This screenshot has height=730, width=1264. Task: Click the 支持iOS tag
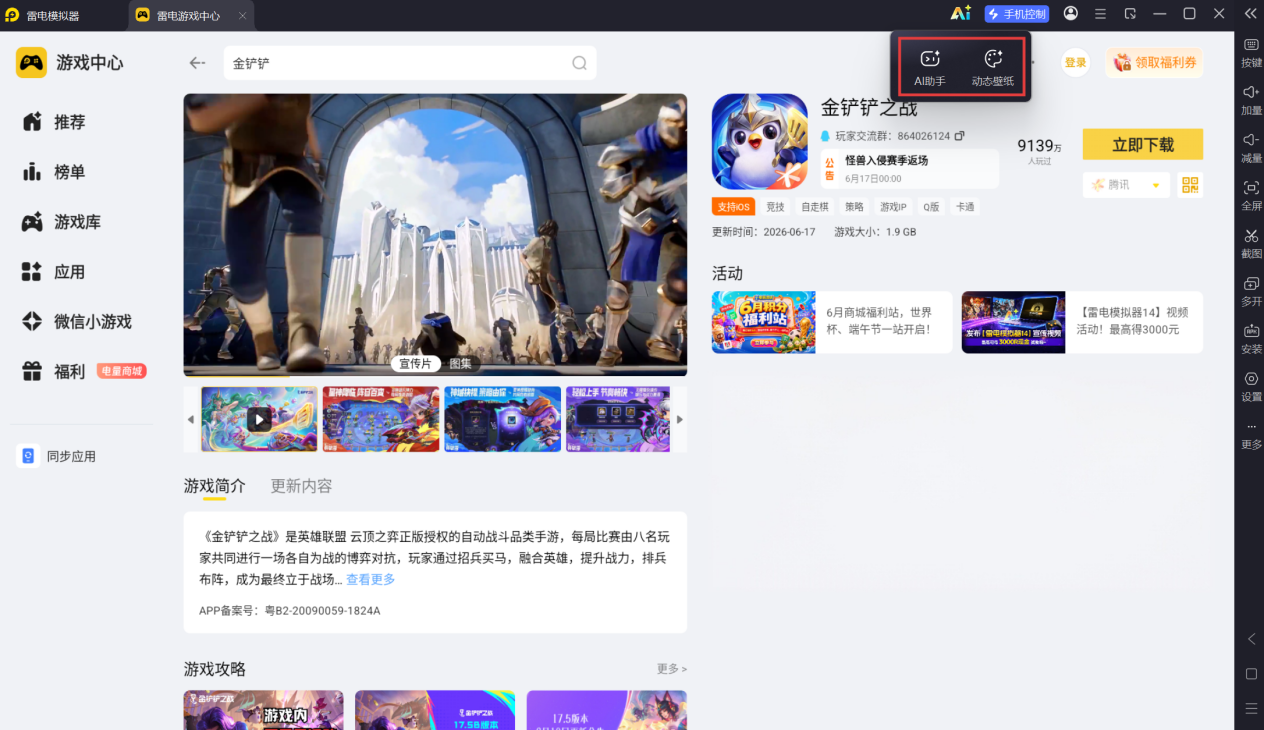pos(733,207)
